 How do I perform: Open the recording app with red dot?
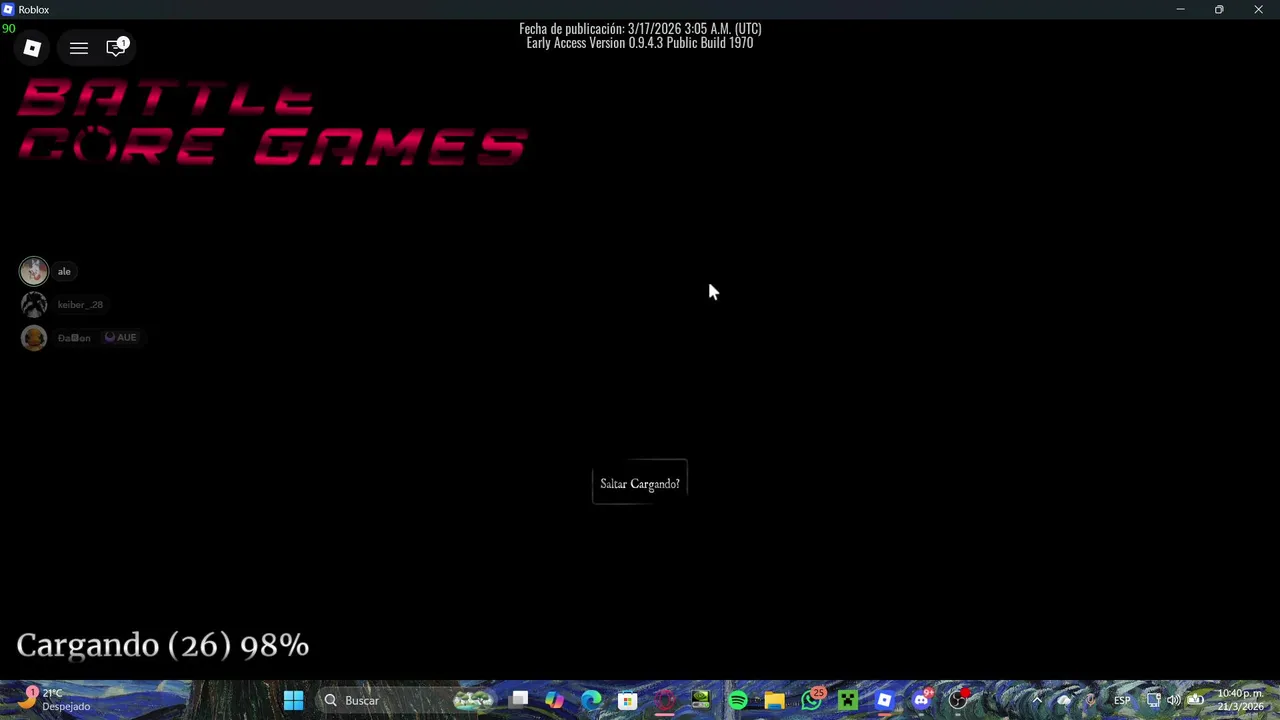pos(958,700)
